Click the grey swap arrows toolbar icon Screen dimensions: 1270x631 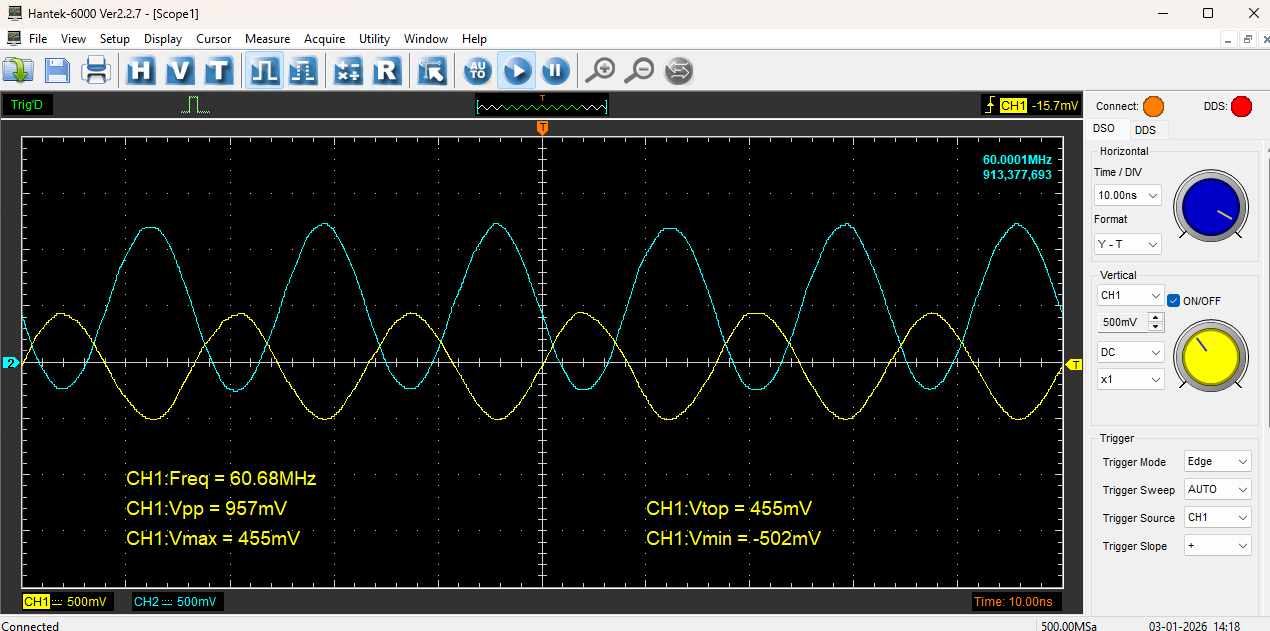tap(678, 71)
